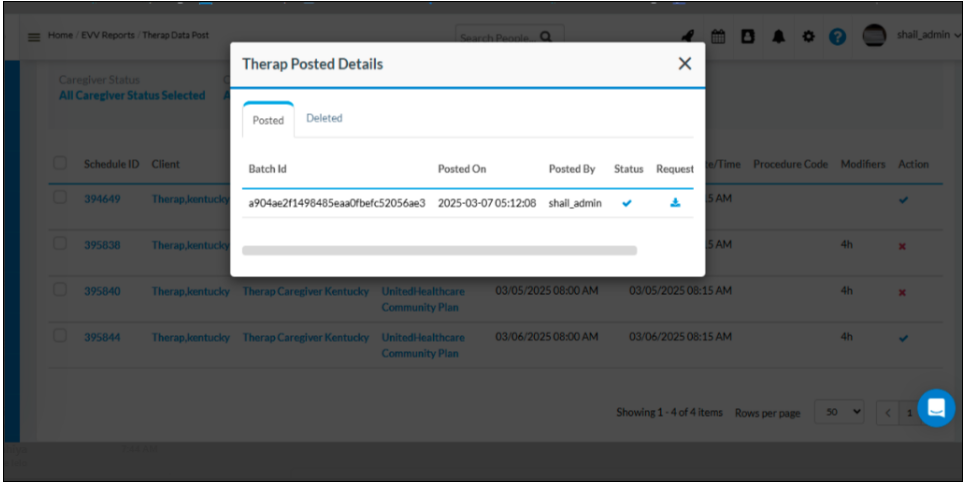Tick the checkbox for schedule 395840
The width and height of the screenshot is (963, 485).
(60, 290)
